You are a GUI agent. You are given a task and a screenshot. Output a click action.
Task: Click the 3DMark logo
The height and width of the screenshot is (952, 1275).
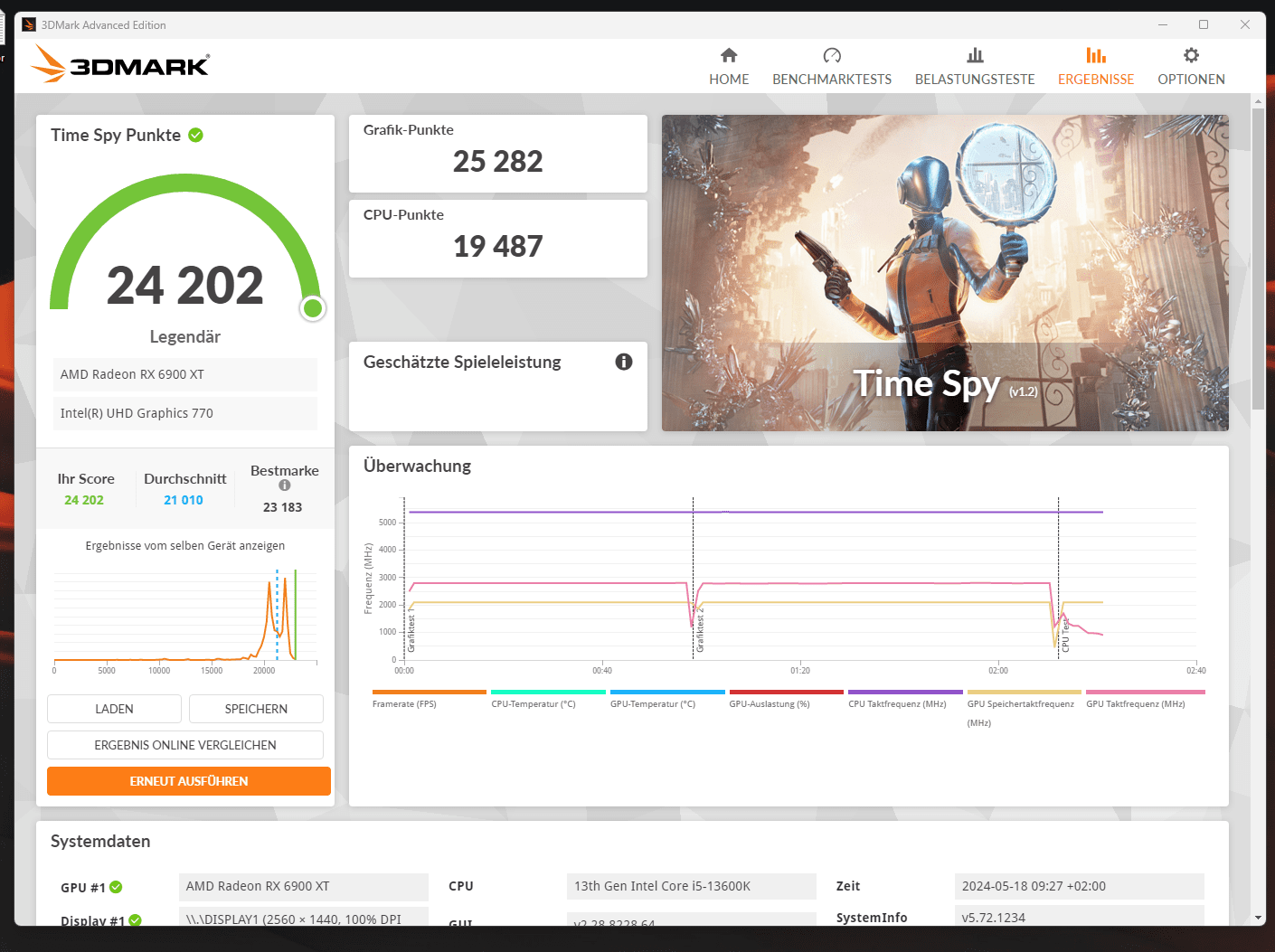tap(119, 64)
